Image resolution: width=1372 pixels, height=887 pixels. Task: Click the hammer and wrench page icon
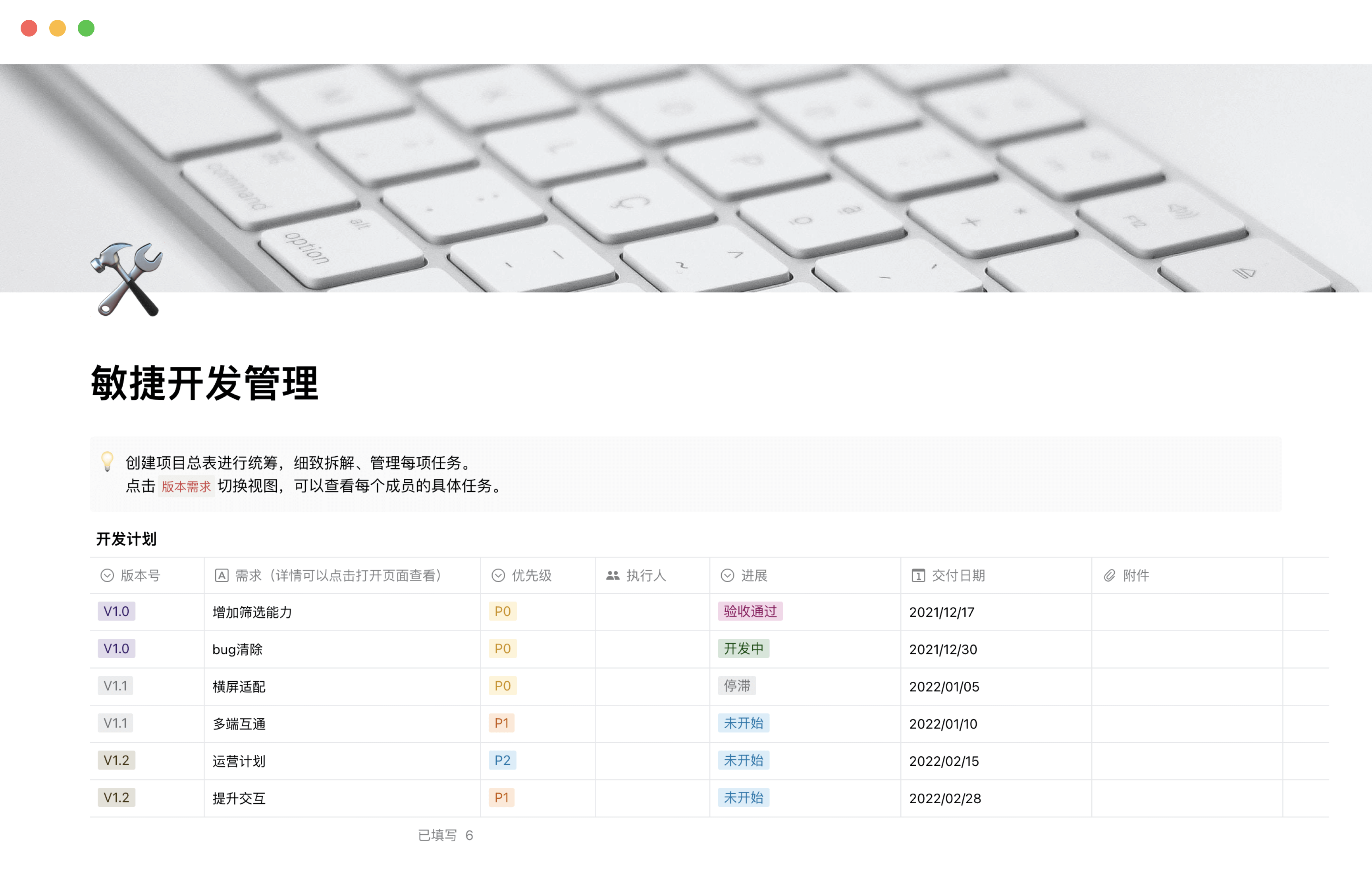coord(127,280)
